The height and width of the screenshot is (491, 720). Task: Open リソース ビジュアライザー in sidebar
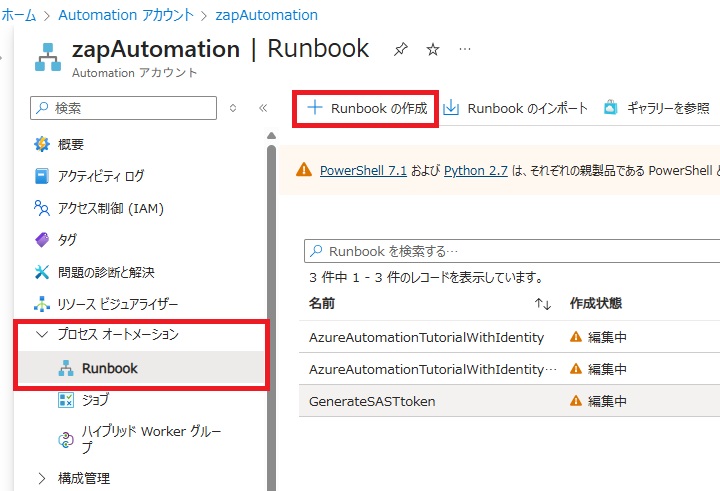click(118, 304)
